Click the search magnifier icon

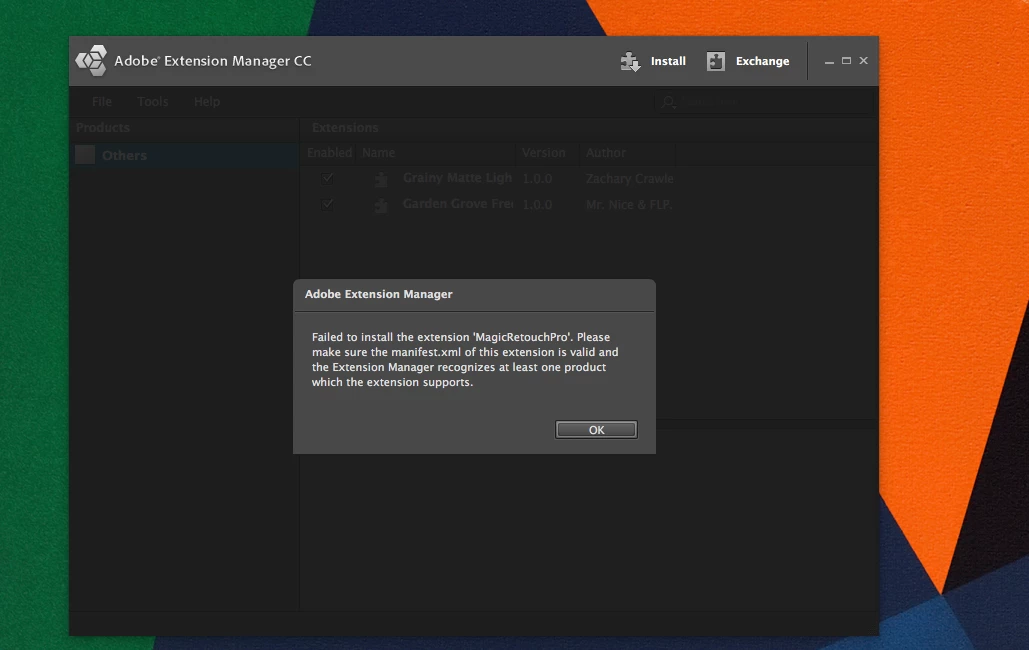[669, 102]
